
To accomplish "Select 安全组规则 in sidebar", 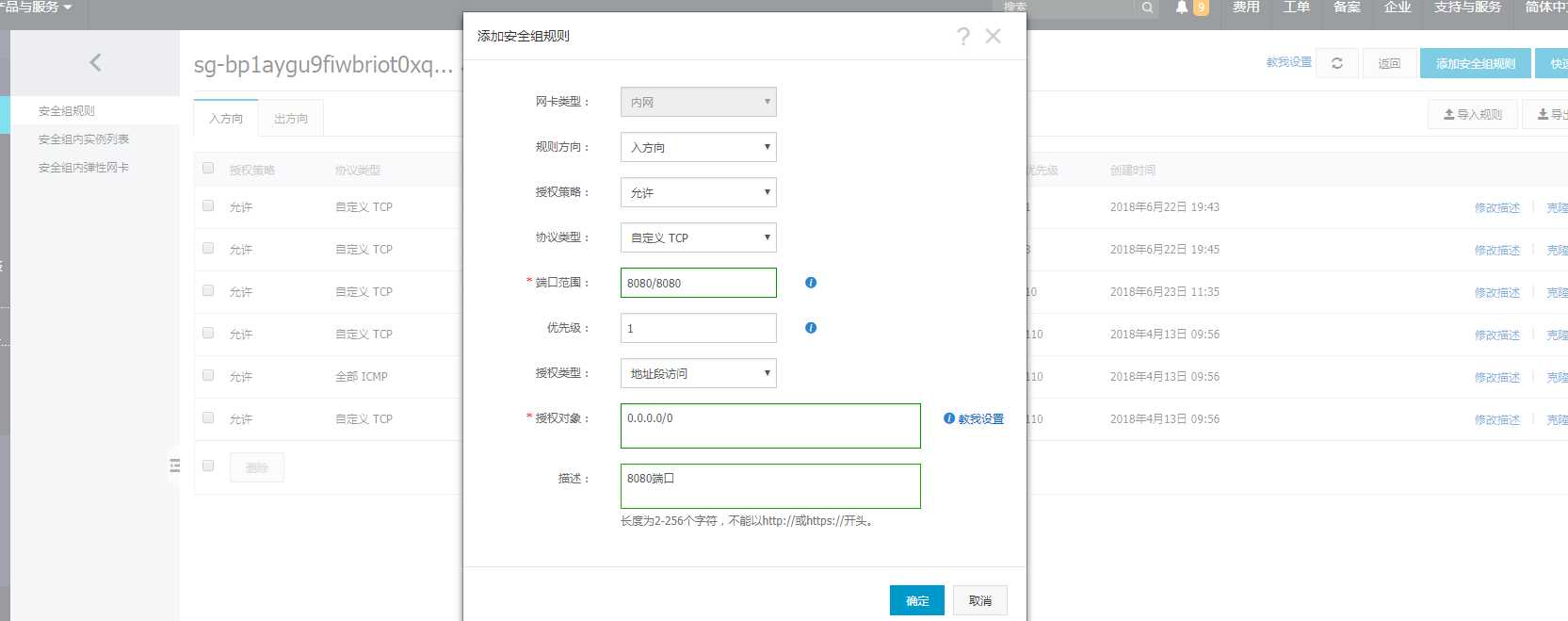I will click(x=67, y=111).
